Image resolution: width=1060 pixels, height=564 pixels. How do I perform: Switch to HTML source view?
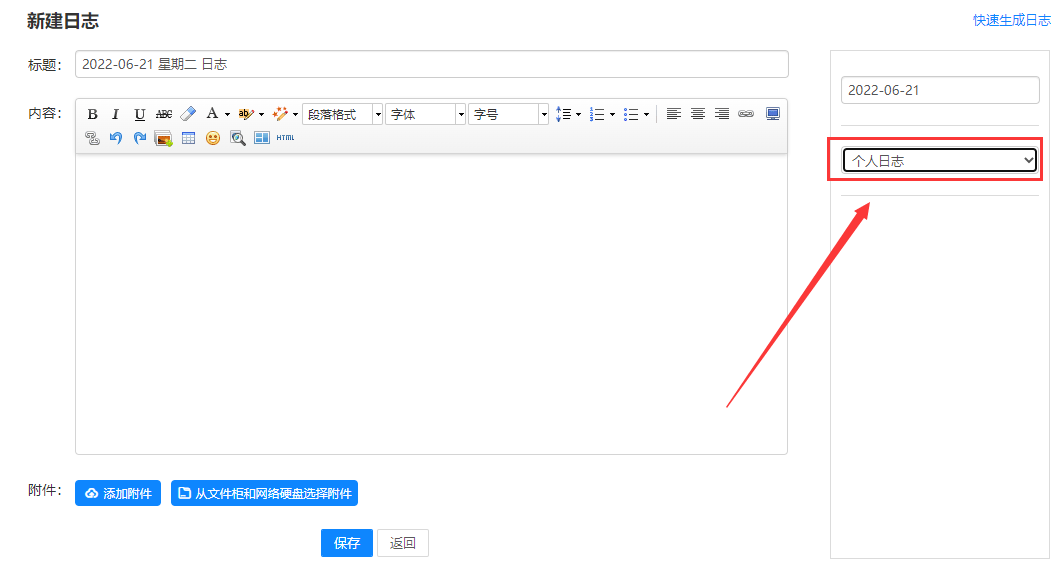285,138
